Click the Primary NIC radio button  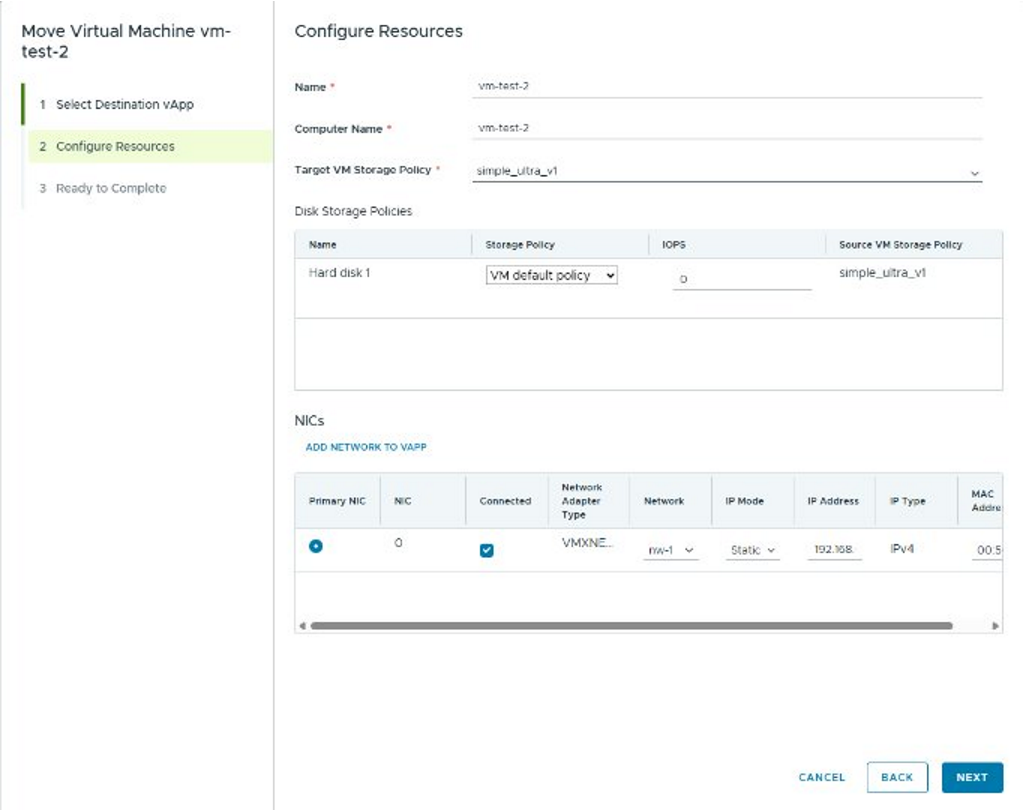click(316, 546)
